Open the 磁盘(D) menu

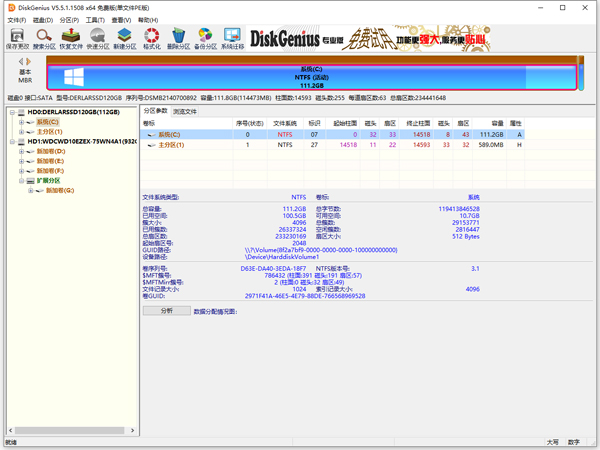43,20
